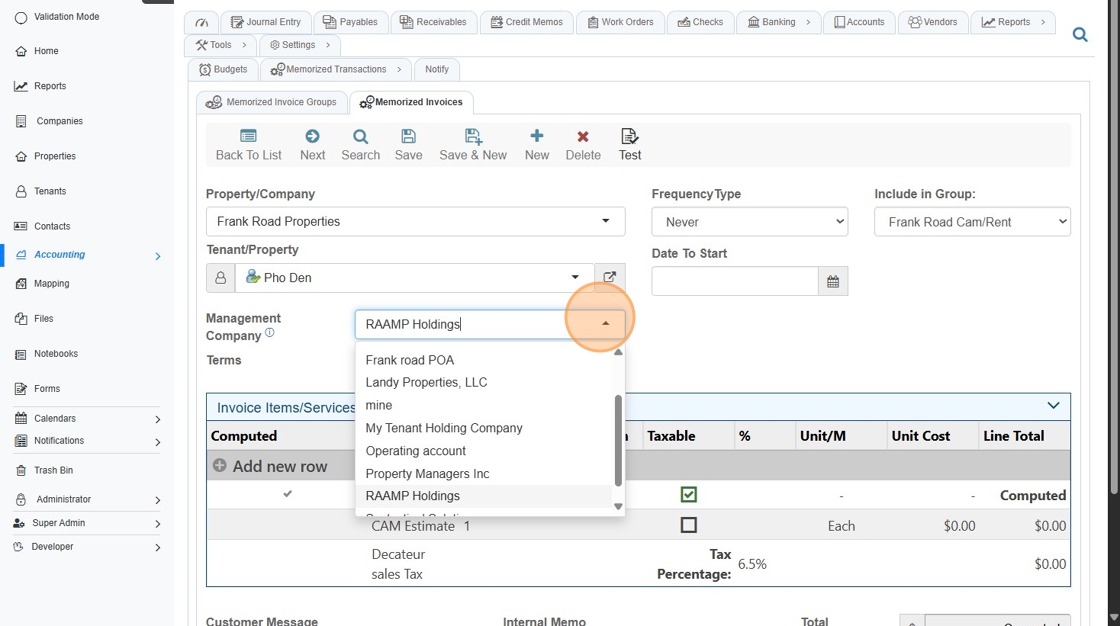
Task: Go to Next memorized invoice
Action: (312, 145)
